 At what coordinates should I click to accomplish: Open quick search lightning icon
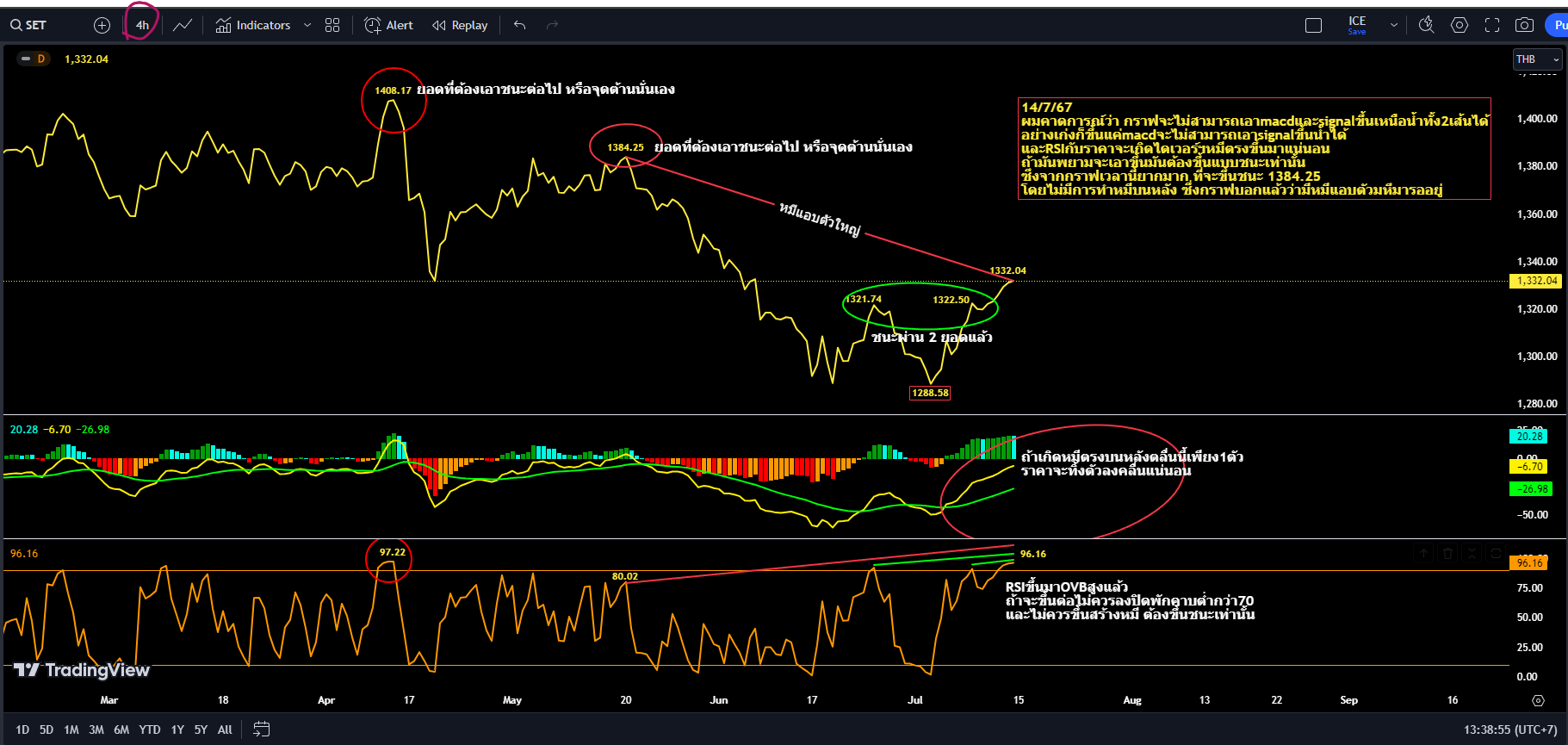pos(1426,25)
